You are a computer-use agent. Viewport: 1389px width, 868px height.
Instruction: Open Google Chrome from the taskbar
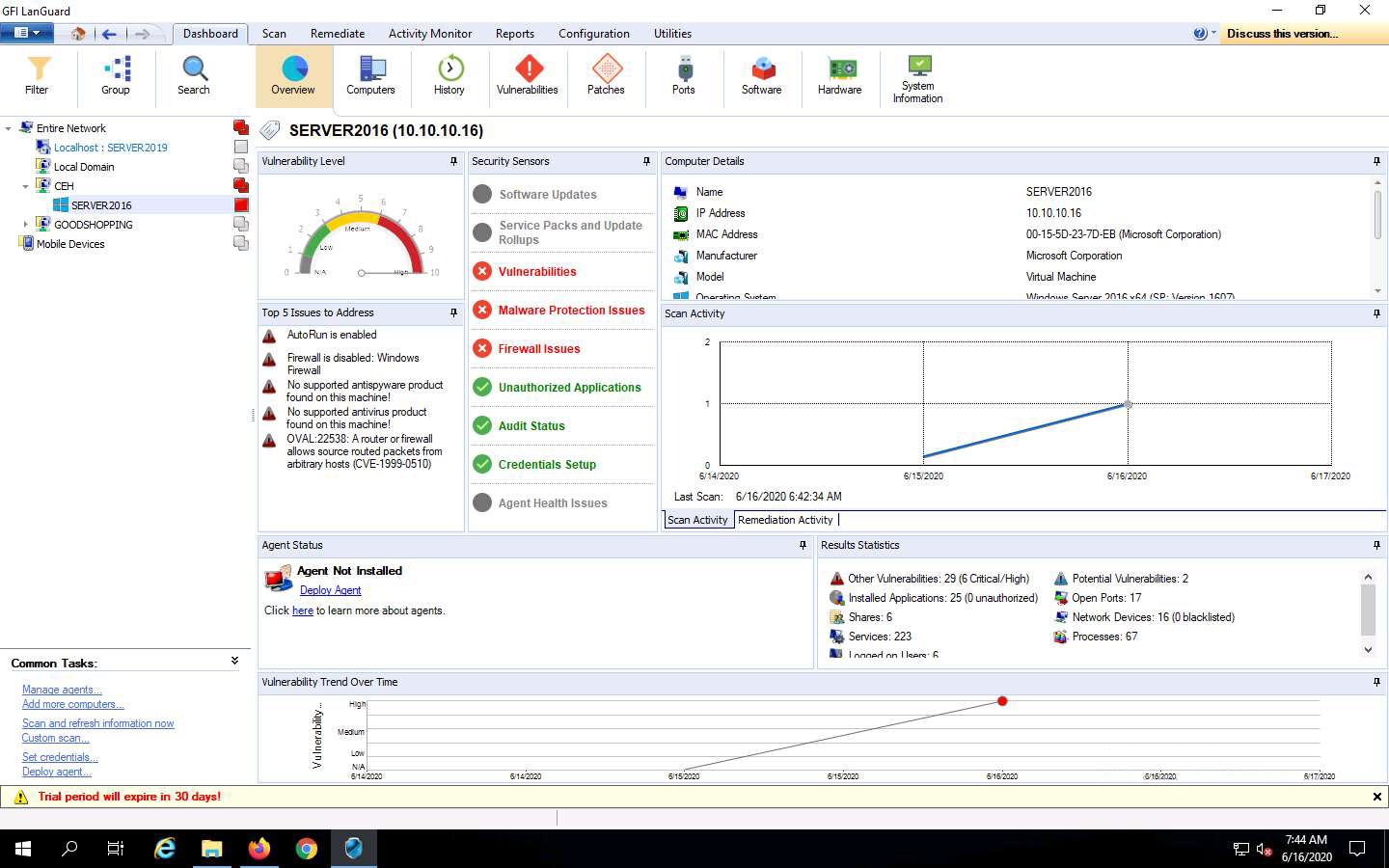(307, 849)
